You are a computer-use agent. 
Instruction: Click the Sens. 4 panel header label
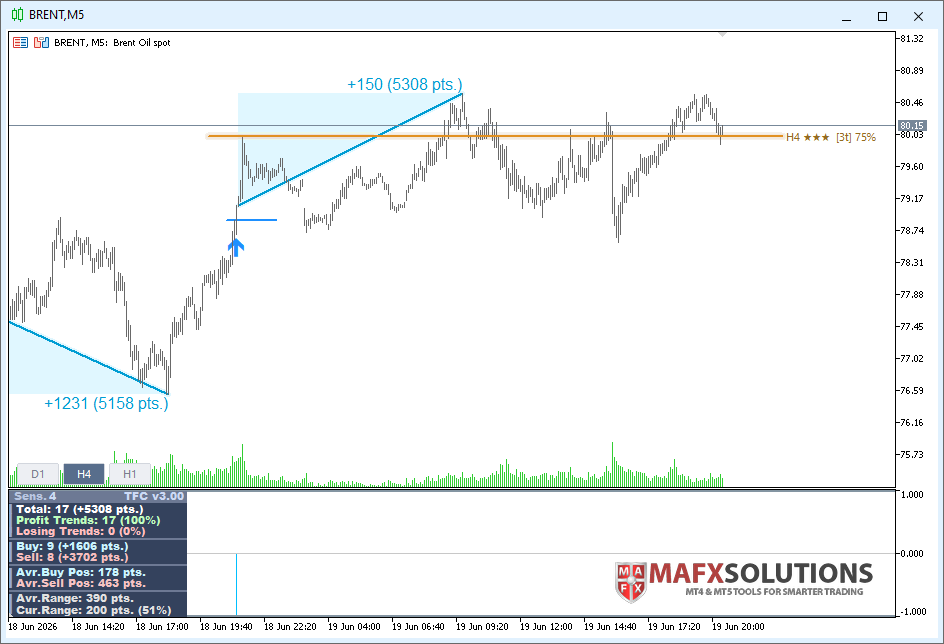[x=35, y=497]
